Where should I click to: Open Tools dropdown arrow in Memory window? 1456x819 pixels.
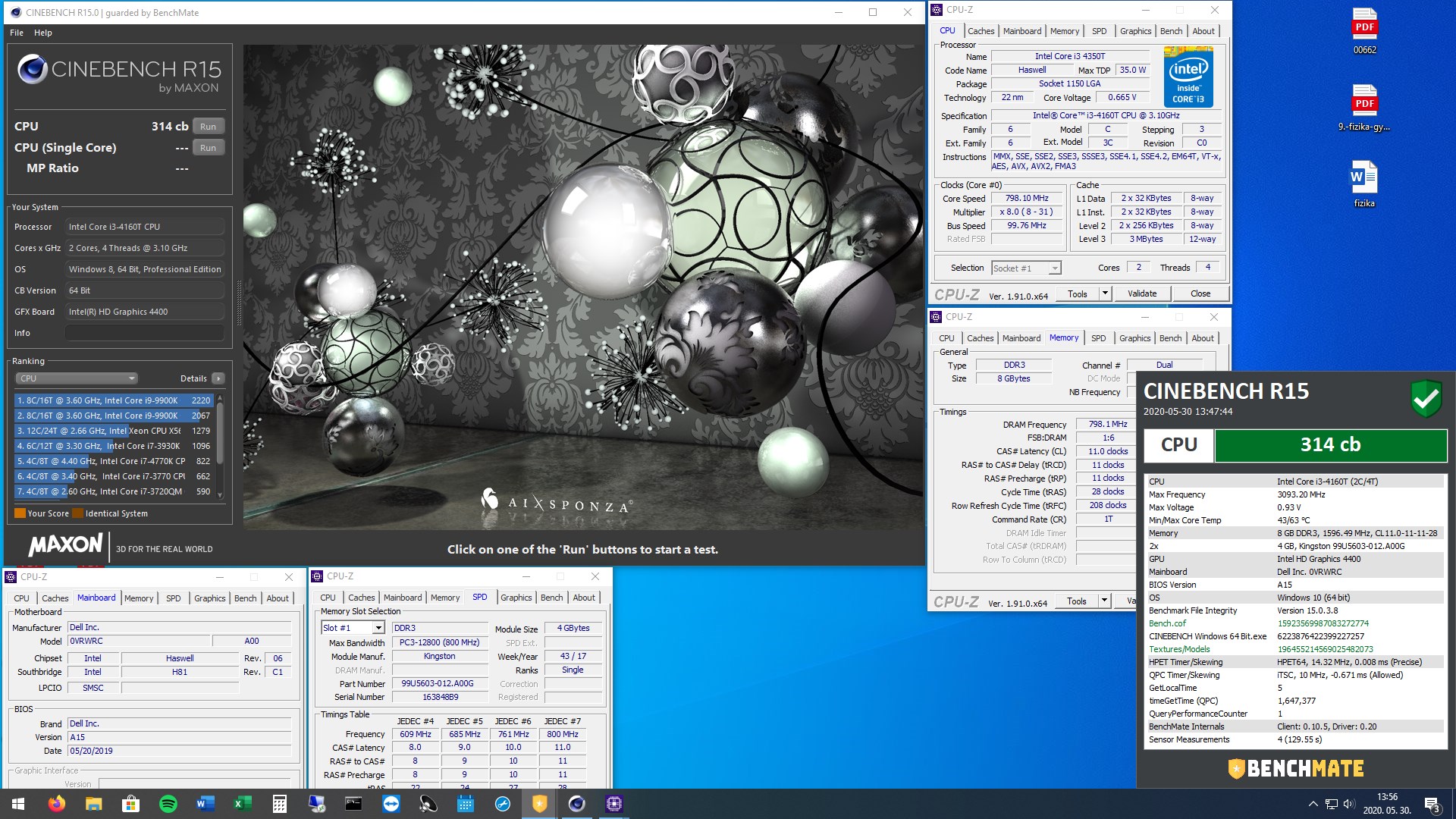[1104, 601]
